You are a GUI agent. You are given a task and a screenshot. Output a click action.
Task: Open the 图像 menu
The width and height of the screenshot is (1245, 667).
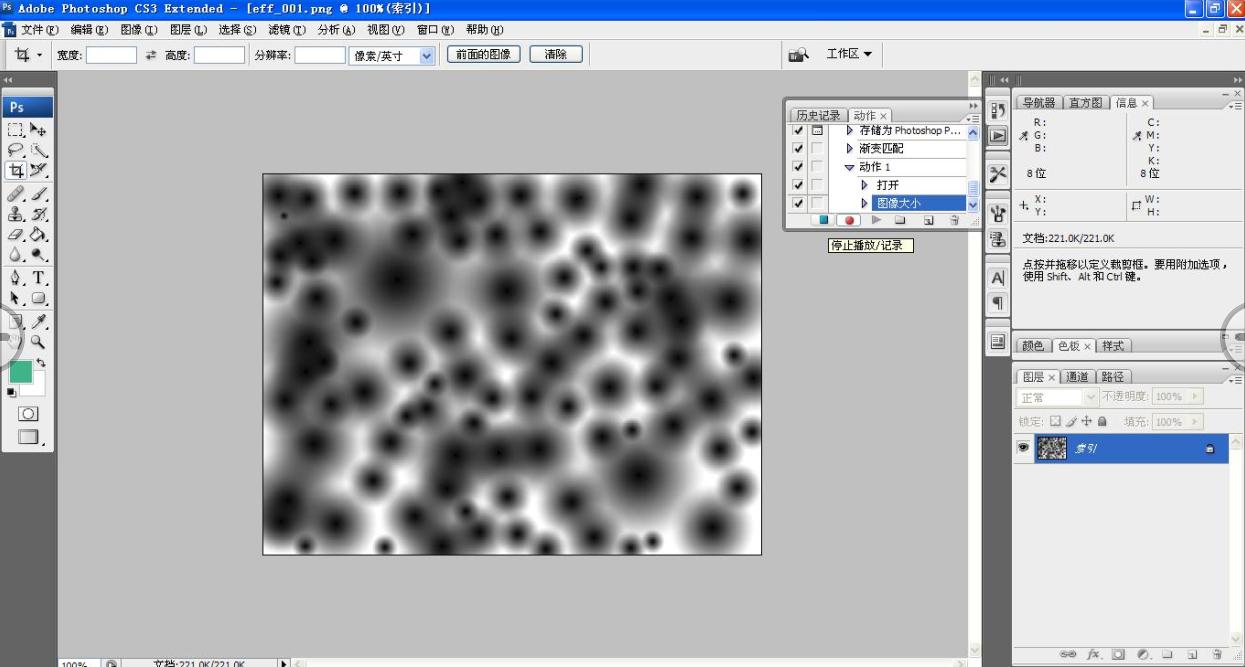click(x=138, y=30)
